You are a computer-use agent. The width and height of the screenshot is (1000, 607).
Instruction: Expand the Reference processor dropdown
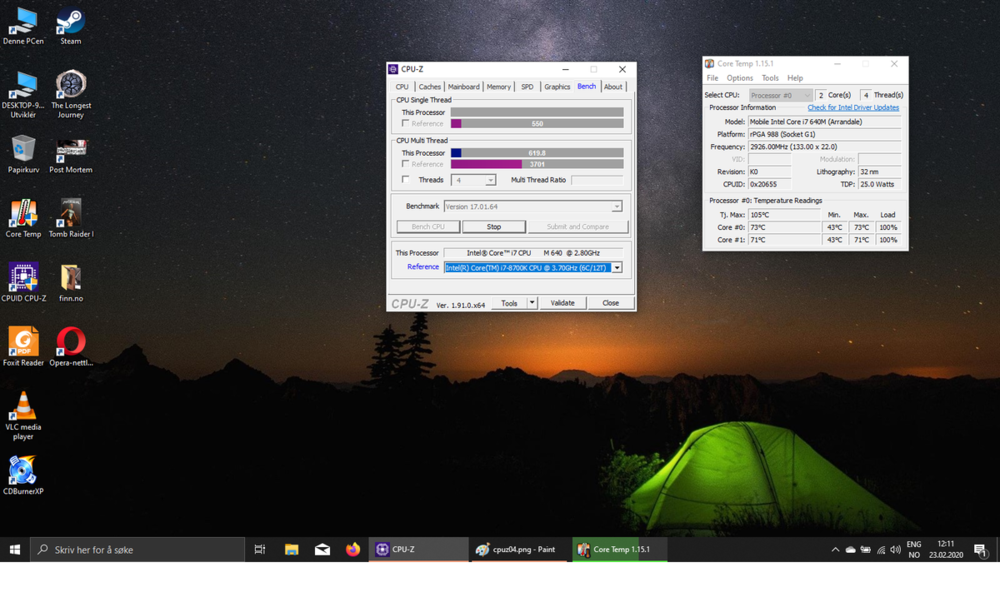(x=617, y=268)
